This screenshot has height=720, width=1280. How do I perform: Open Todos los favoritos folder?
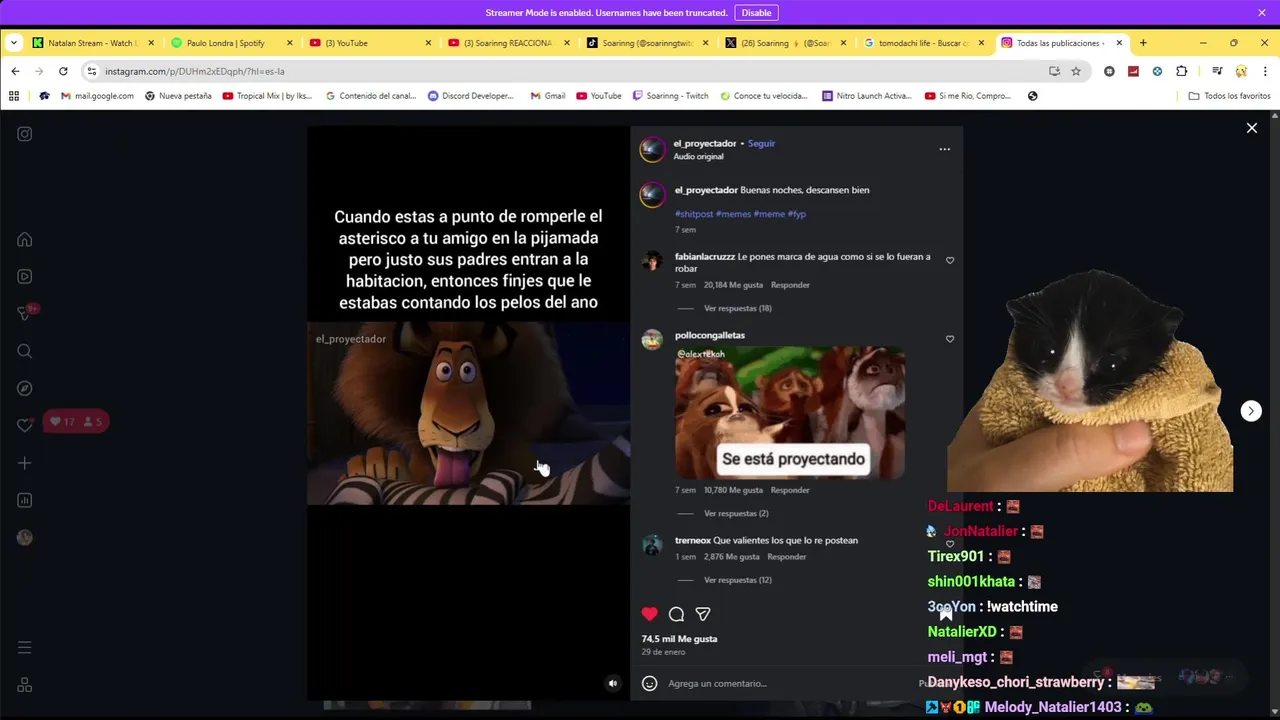(1229, 96)
